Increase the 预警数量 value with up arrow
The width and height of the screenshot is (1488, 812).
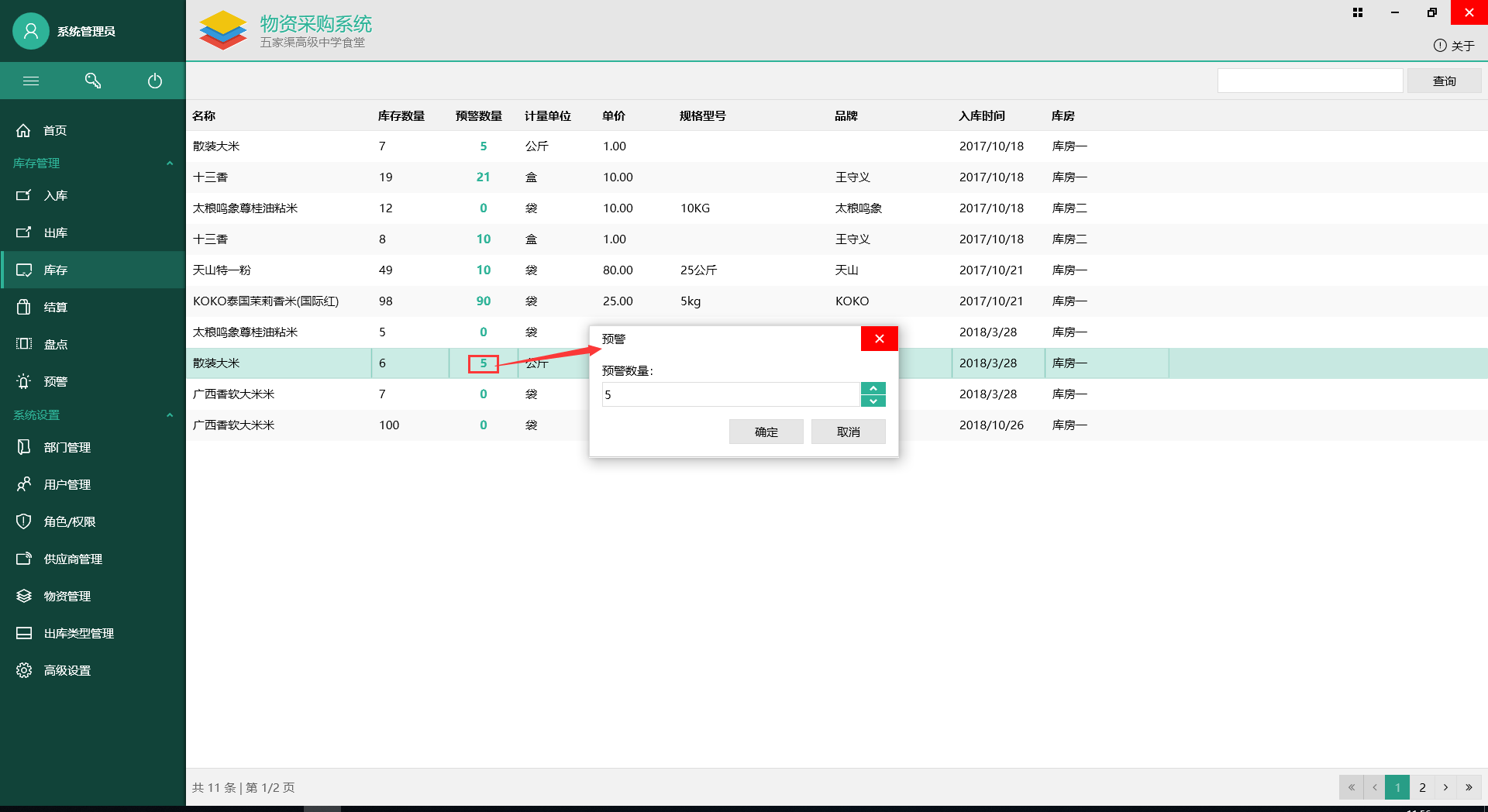(873, 388)
